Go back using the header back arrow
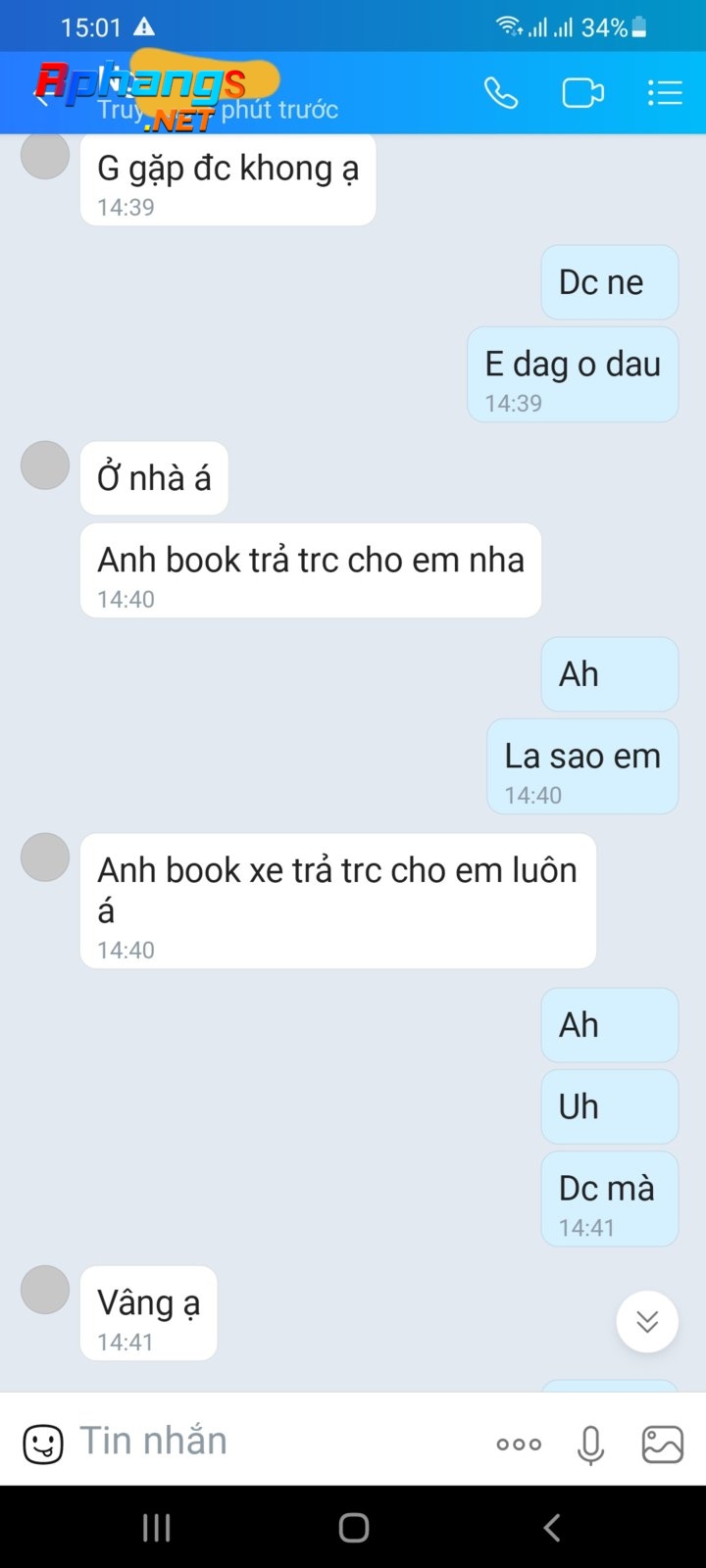The image size is (706, 1568). pos(42,97)
